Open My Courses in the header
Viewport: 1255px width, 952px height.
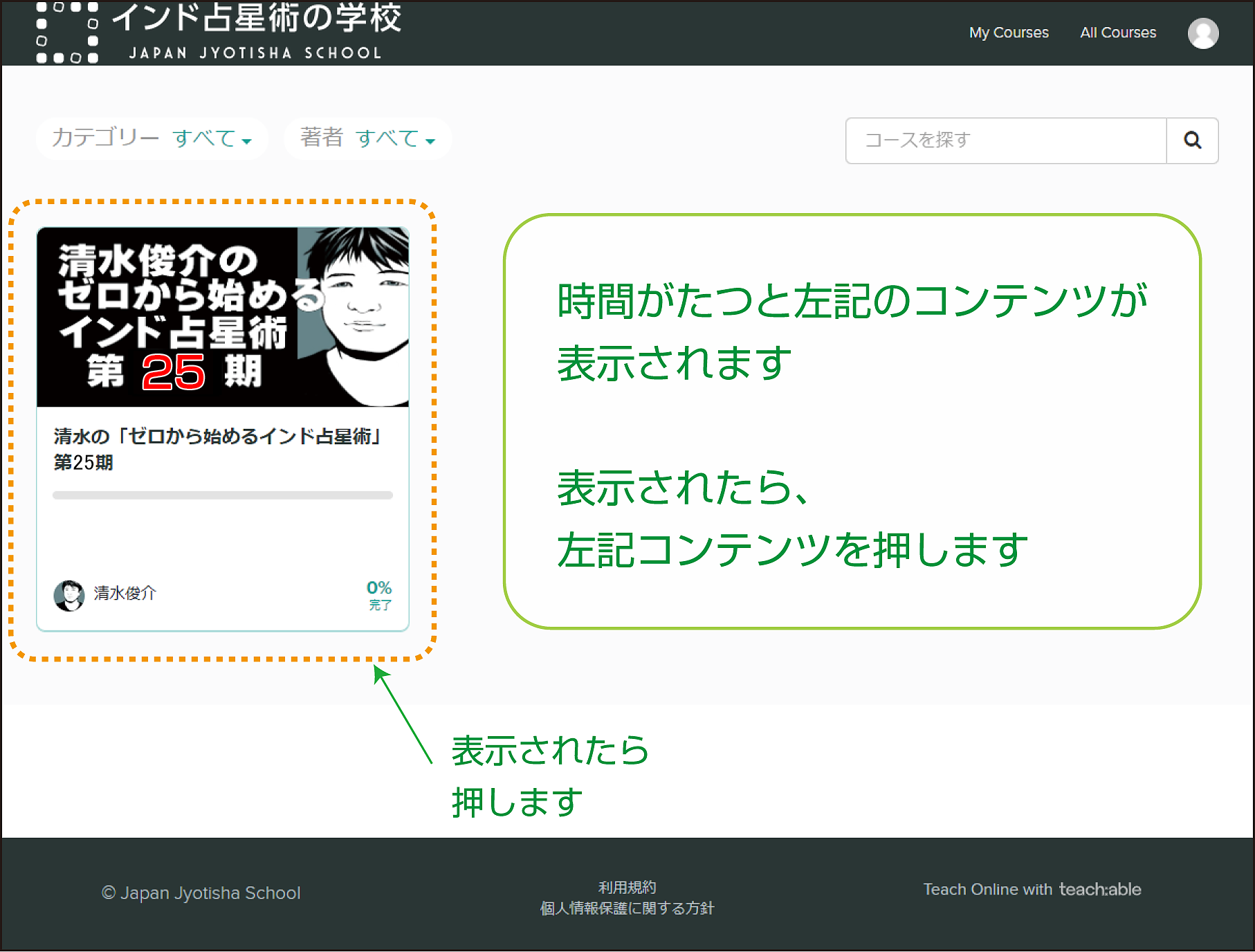point(1009,33)
